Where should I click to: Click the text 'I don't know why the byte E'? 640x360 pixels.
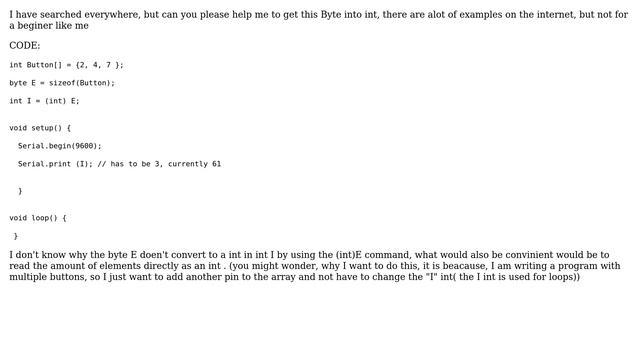point(73,255)
